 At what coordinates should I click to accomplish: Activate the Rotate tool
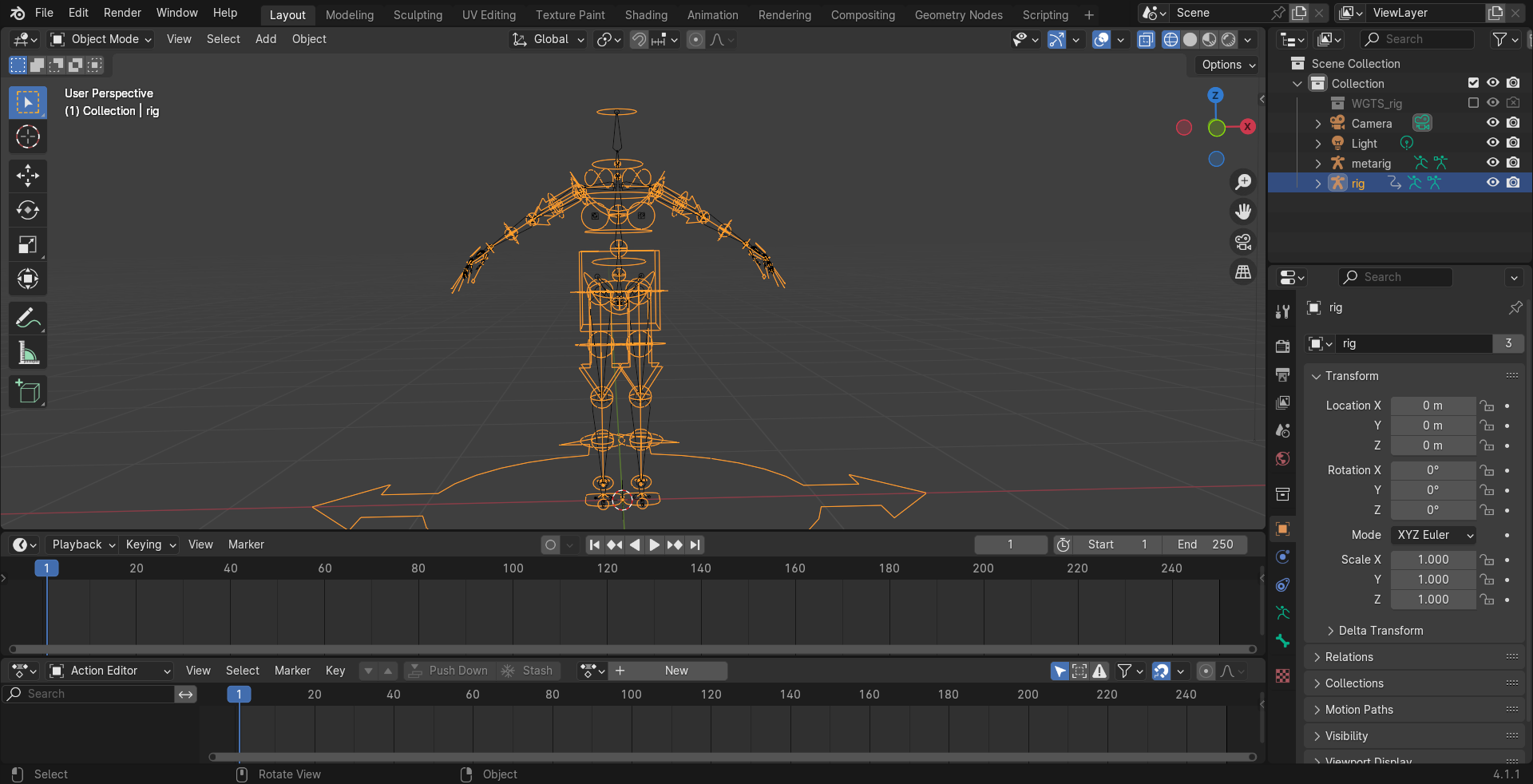coord(28,210)
